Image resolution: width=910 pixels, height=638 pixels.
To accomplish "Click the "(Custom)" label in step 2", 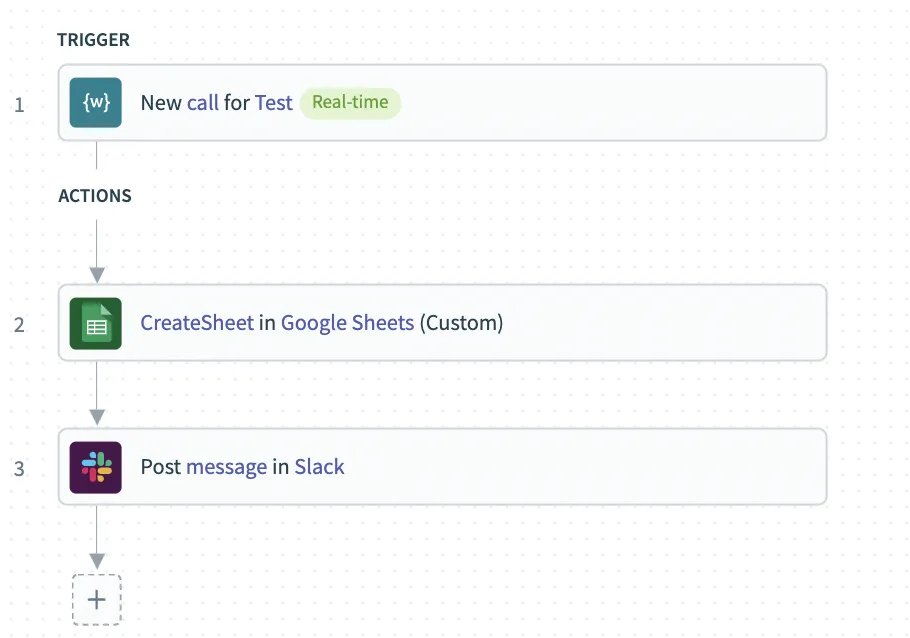I will pos(461,323).
